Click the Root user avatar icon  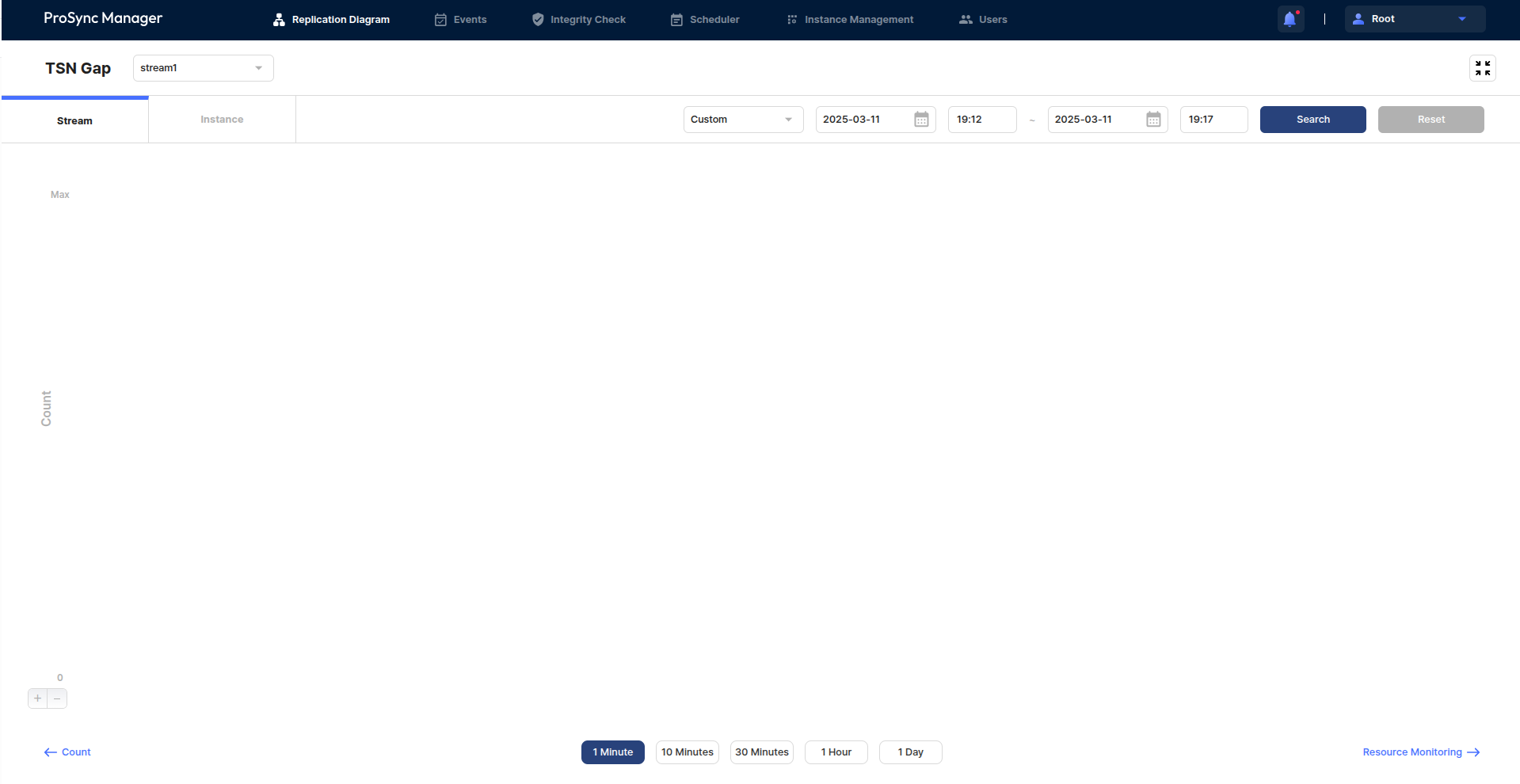(x=1358, y=19)
